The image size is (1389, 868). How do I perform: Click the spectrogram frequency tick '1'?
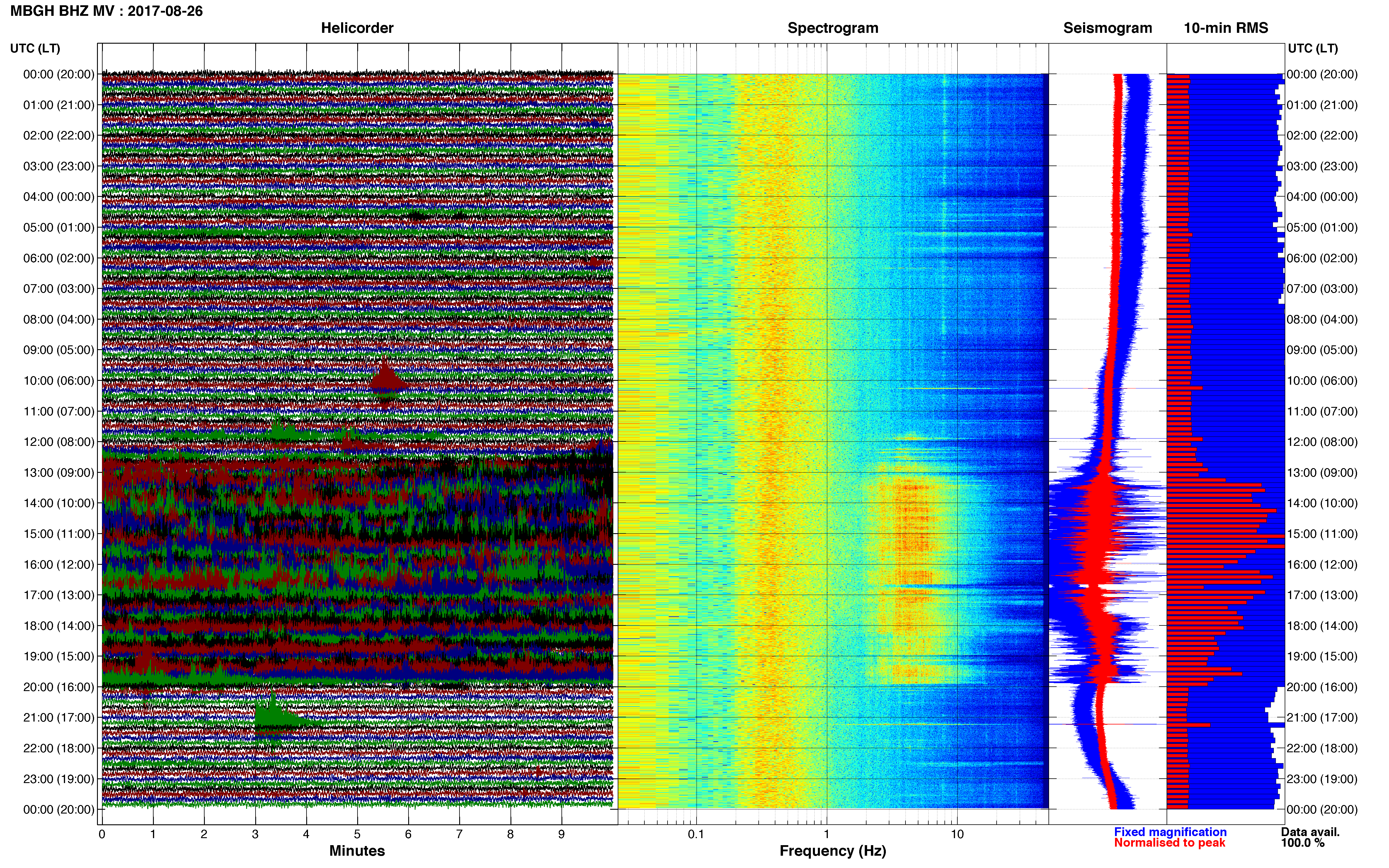pyautogui.click(x=827, y=835)
